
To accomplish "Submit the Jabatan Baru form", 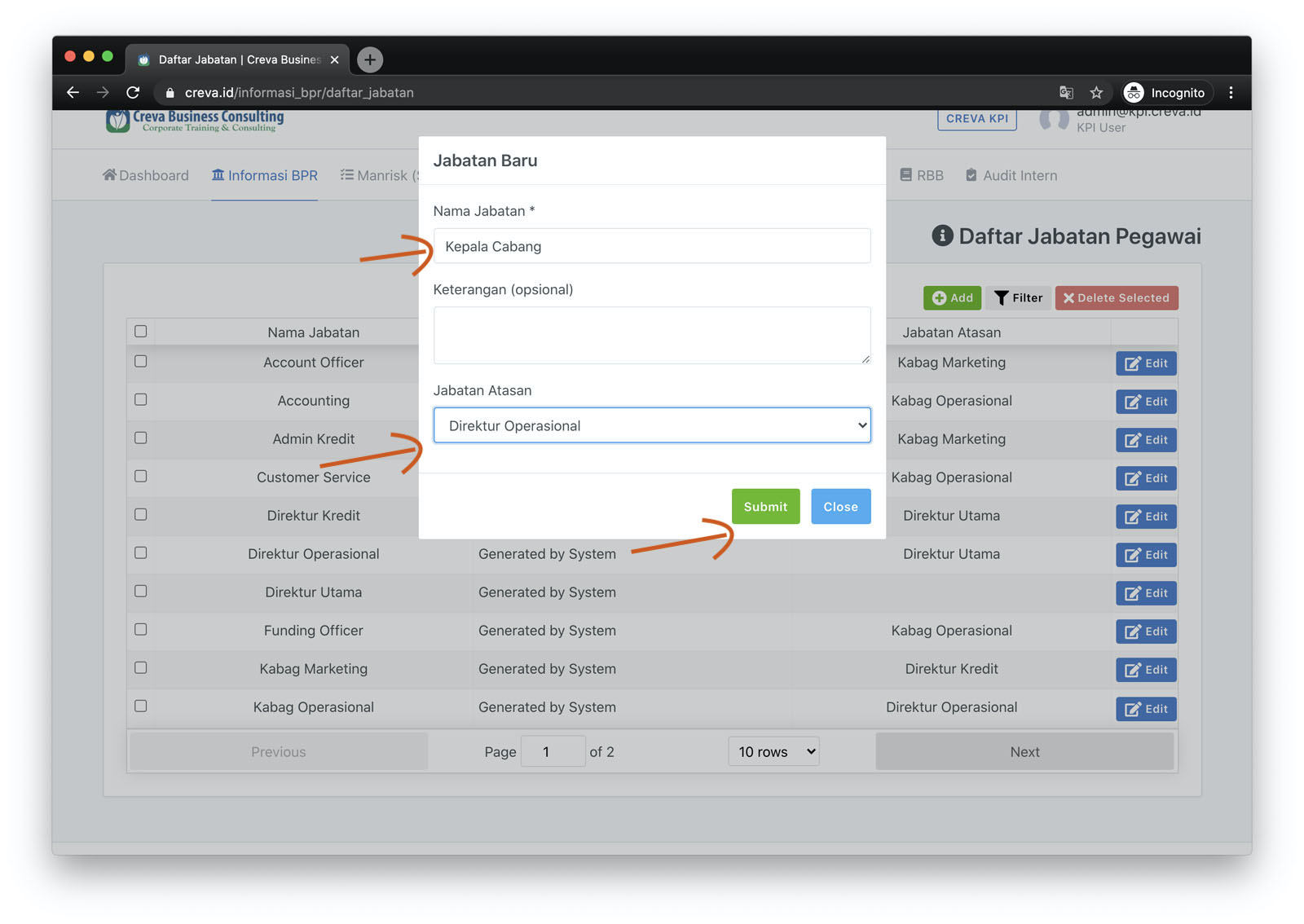I will (765, 507).
